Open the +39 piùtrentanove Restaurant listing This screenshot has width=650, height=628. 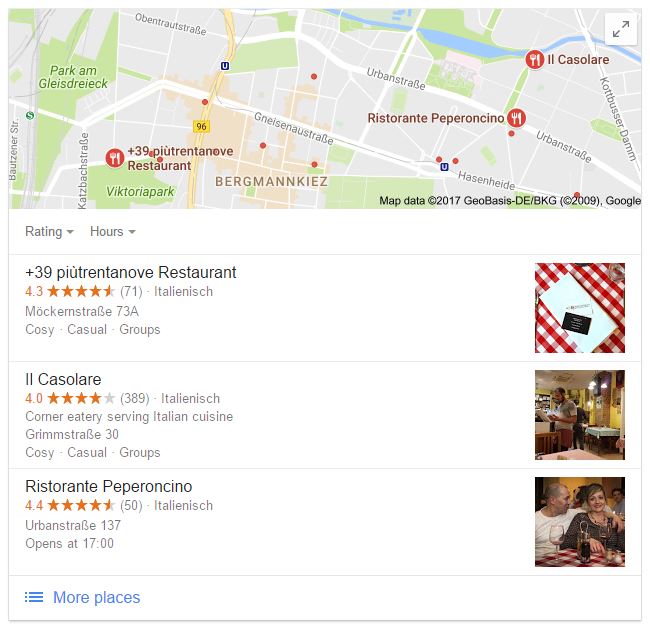[x=131, y=272]
